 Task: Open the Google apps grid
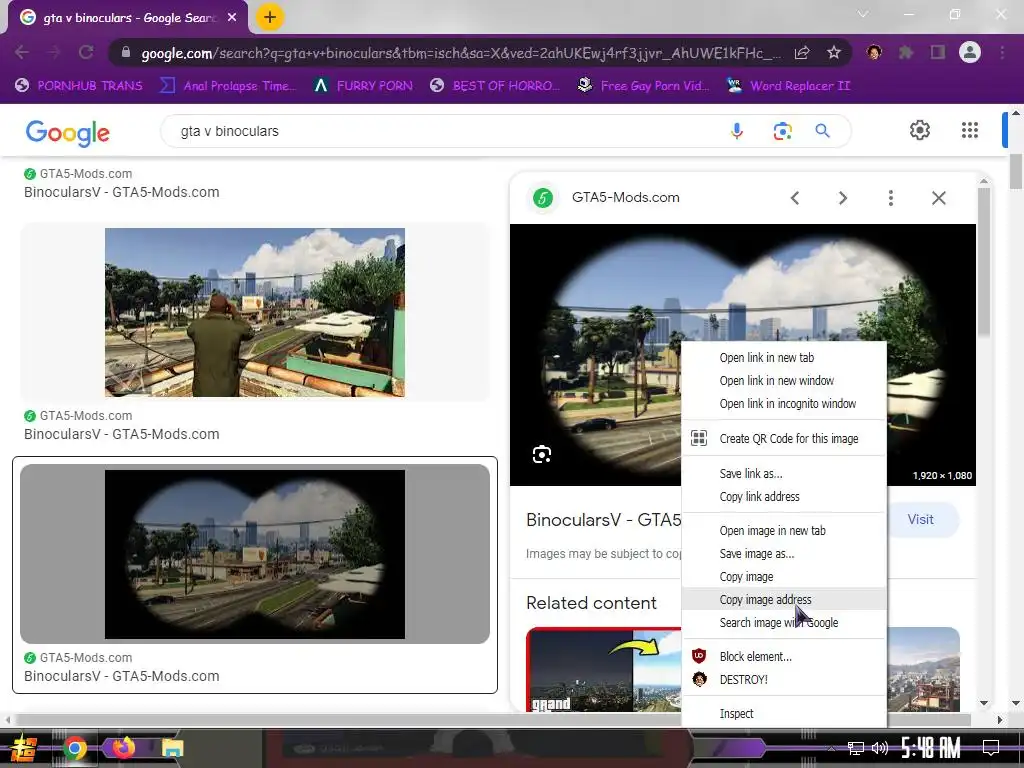coord(970,130)
